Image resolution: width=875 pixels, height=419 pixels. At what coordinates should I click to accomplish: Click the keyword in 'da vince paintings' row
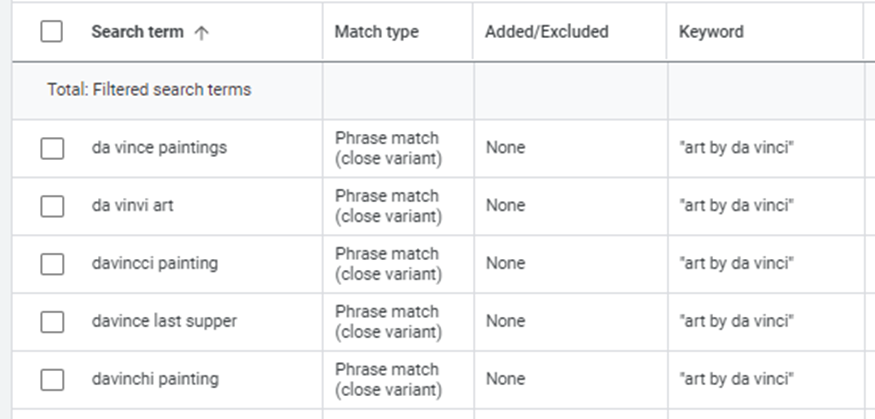(736, 148)
